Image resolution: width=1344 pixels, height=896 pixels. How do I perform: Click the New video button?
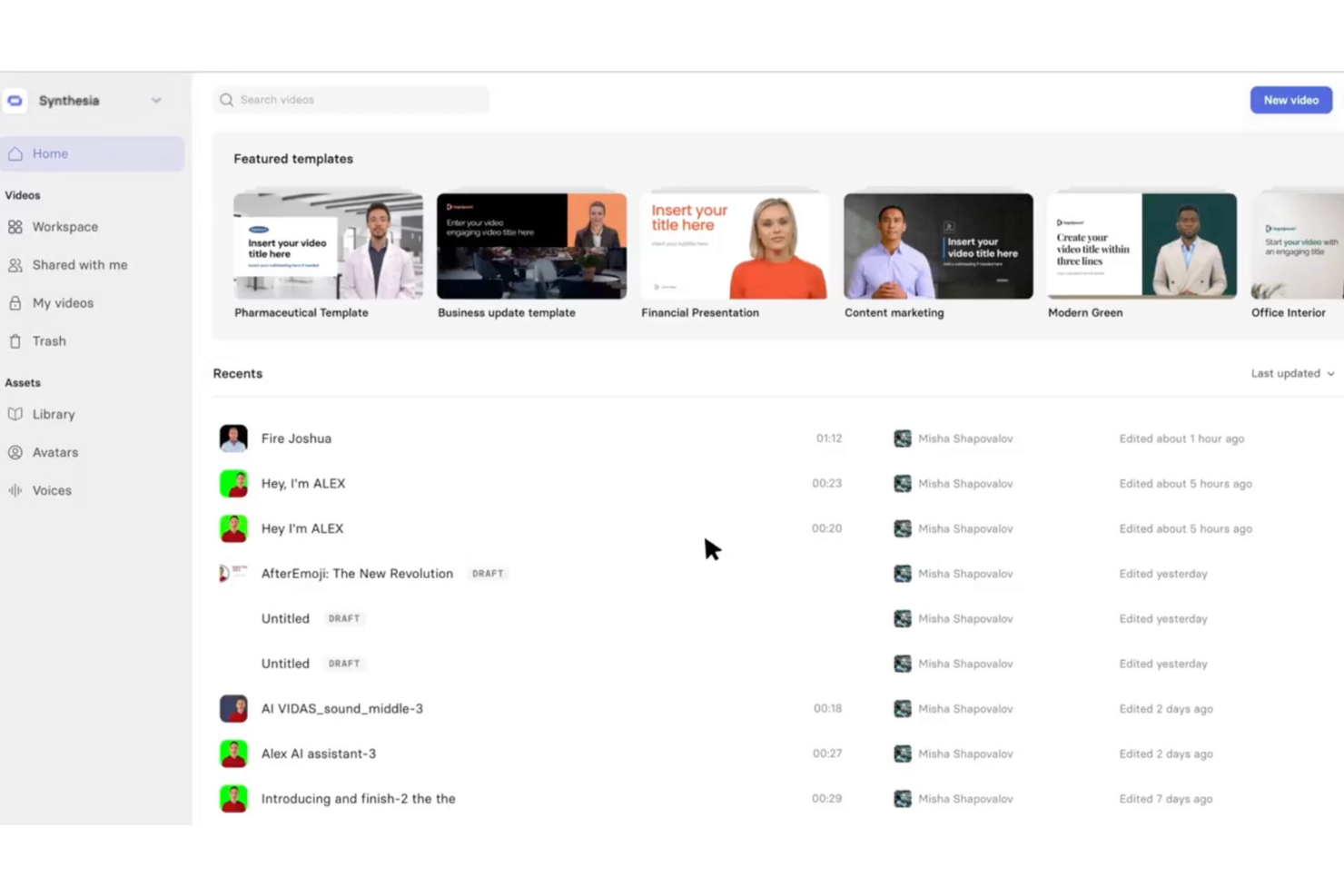point(1290,100)
